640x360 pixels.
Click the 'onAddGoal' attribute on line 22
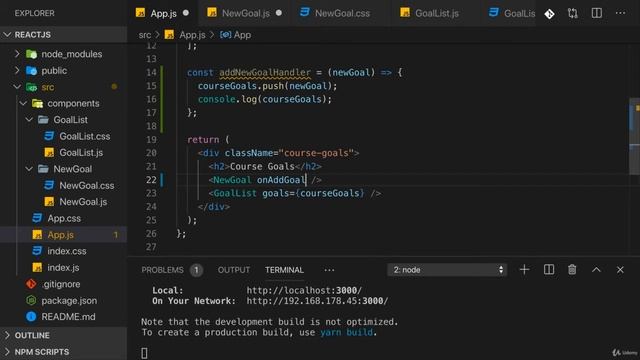(281, 180)
